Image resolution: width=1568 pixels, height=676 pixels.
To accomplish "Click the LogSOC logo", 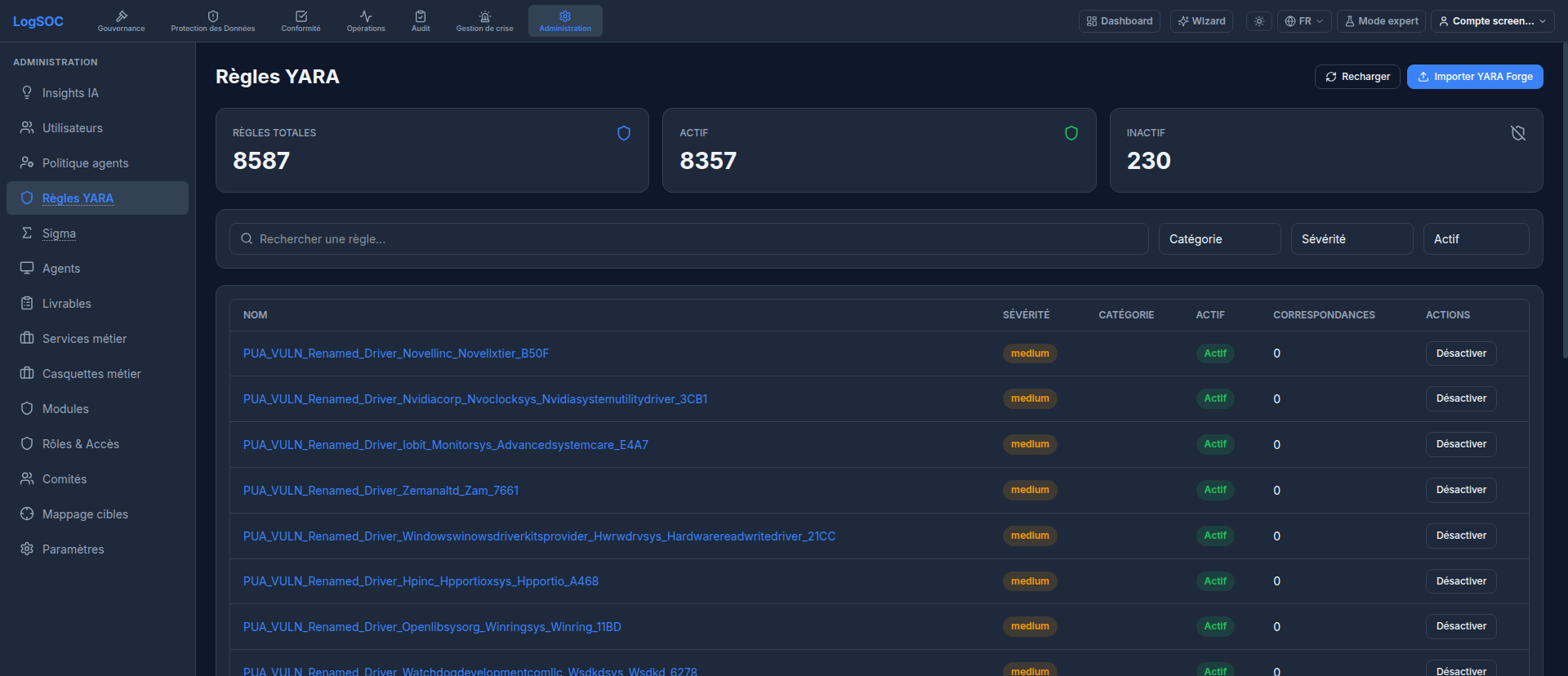I will point(38,21).
